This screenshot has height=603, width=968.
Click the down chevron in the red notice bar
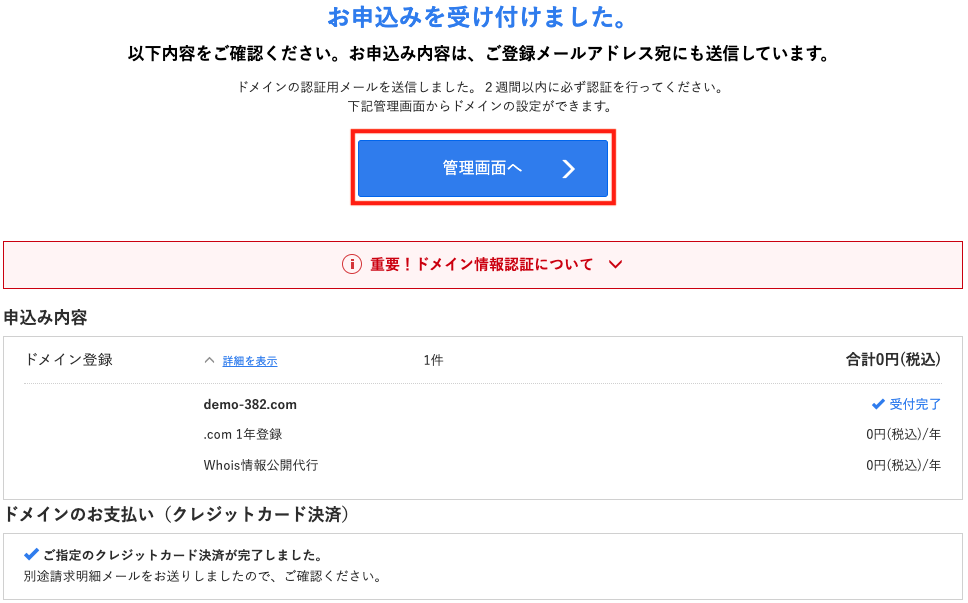[615, 265]
